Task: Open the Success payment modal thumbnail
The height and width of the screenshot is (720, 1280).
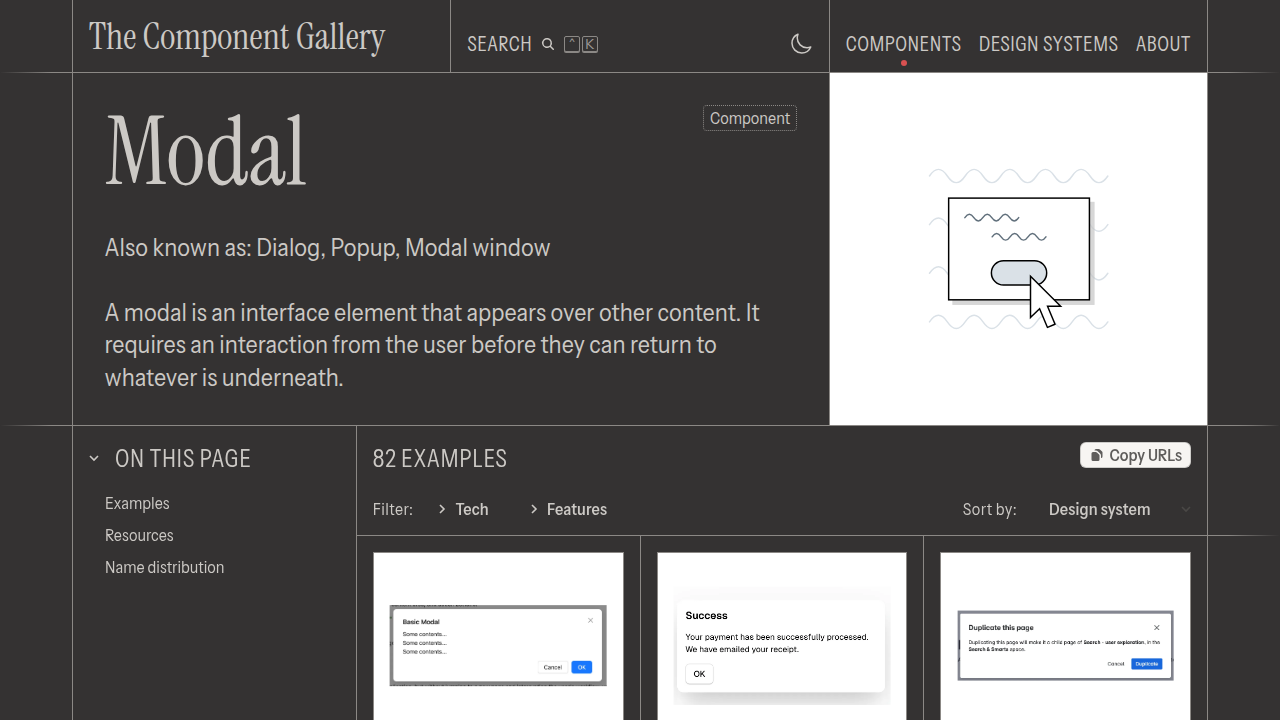Action: (782, 636)
